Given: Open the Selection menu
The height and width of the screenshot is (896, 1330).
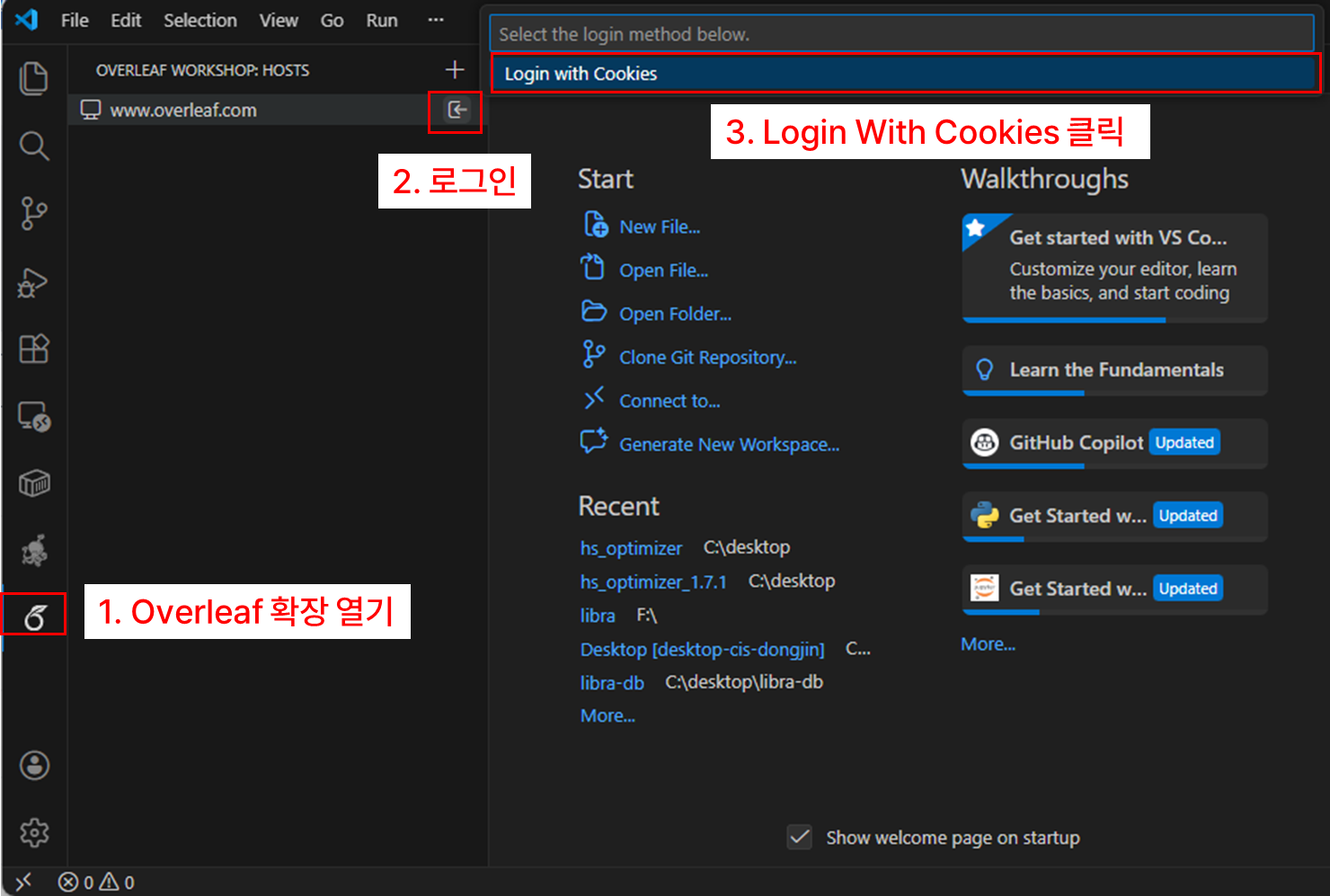Looking at the screenshot, I should click(x=199, y=20).
